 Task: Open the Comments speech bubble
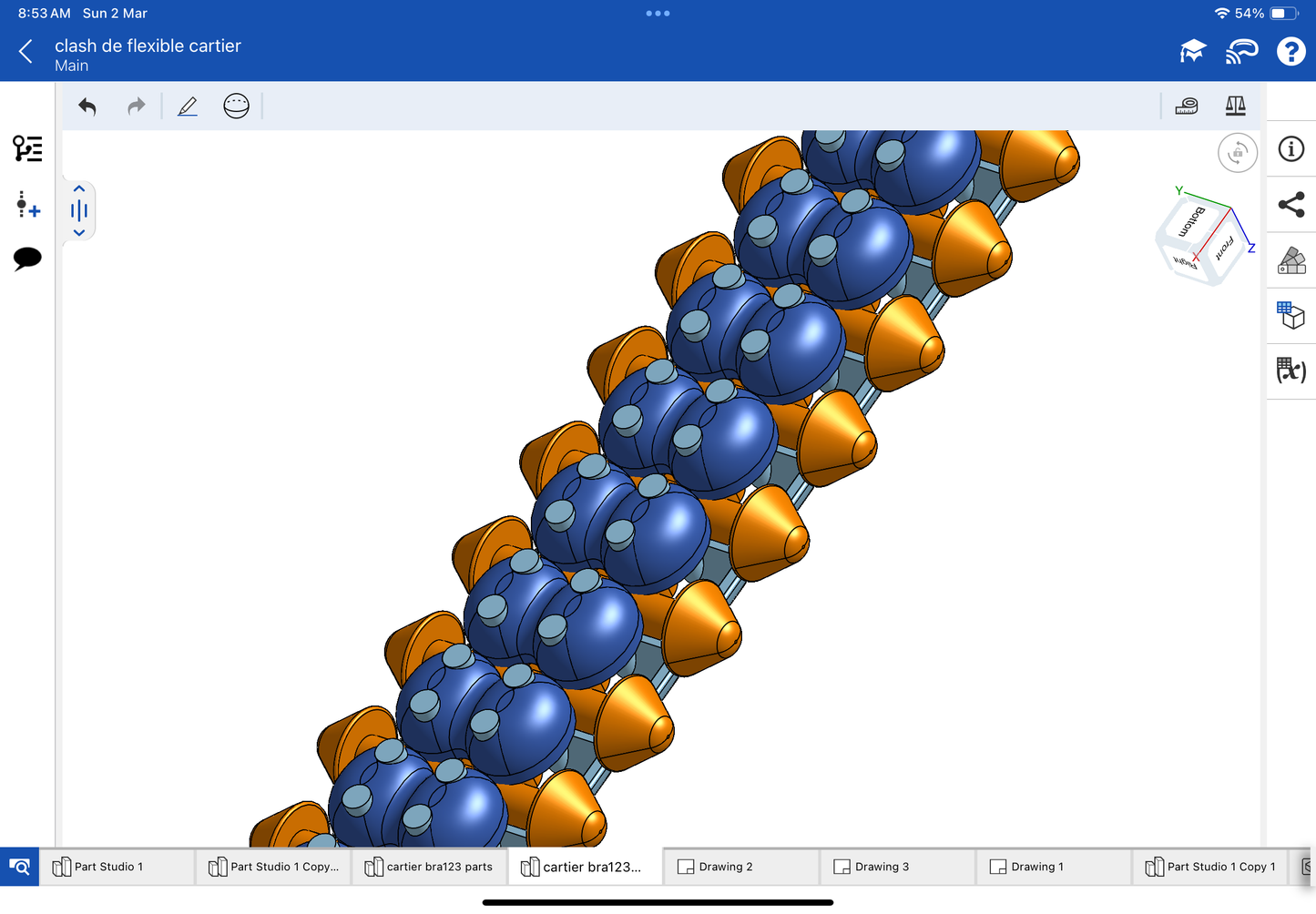click(27, 259)
